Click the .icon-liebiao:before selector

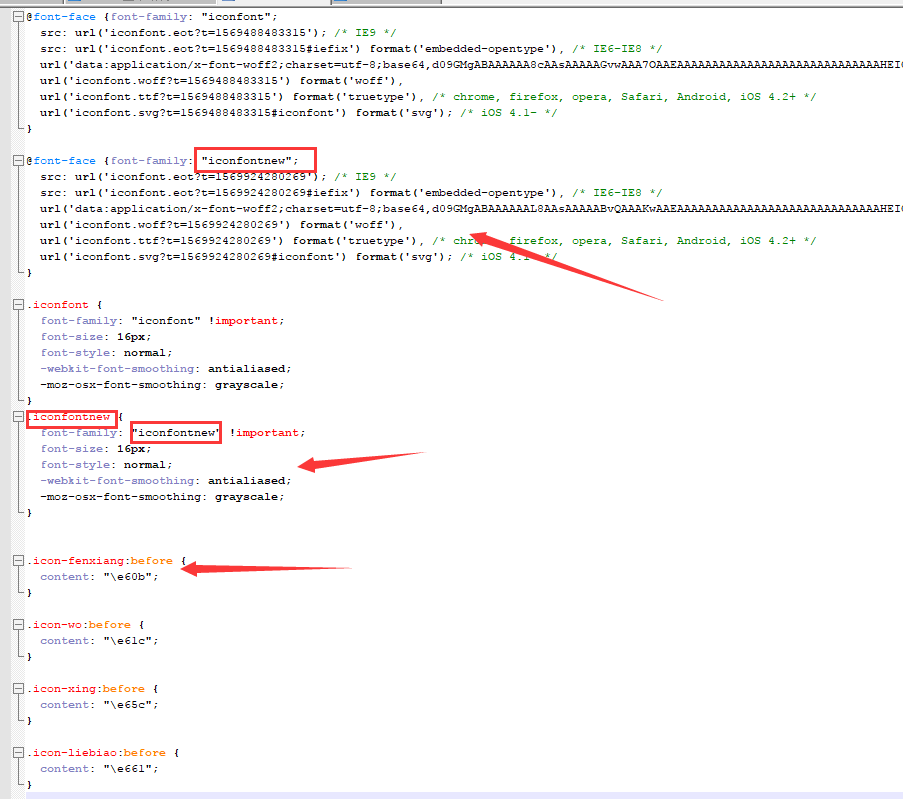tap(97, 752)
